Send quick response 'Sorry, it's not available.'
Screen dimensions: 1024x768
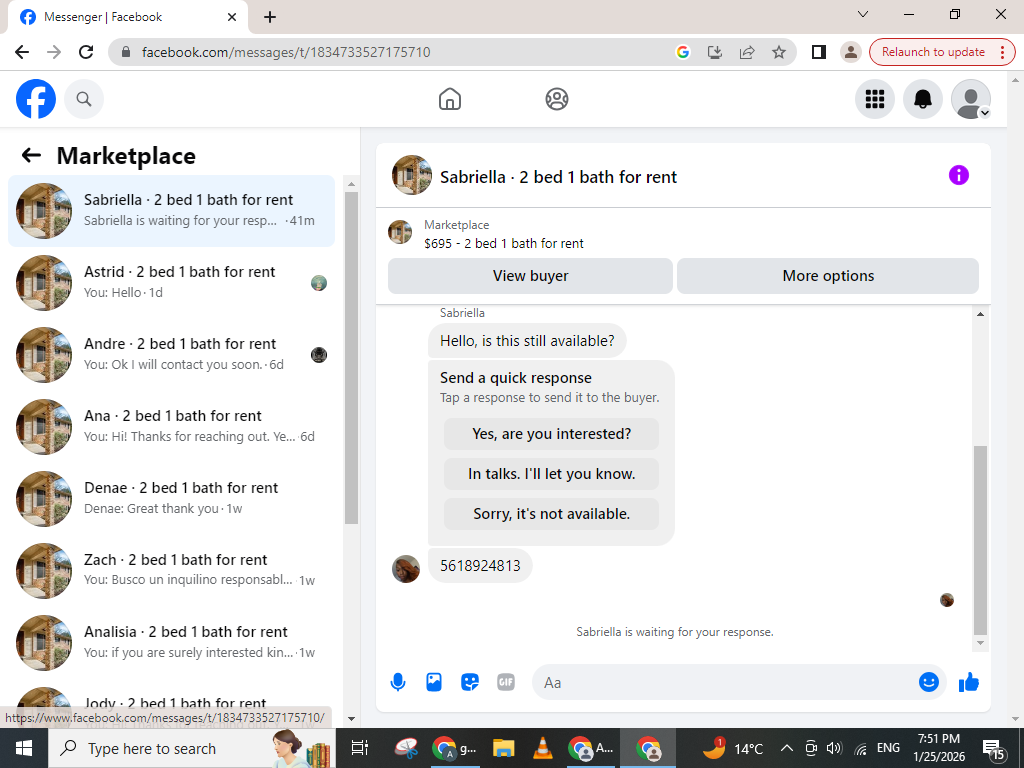(x=551, y=514)
